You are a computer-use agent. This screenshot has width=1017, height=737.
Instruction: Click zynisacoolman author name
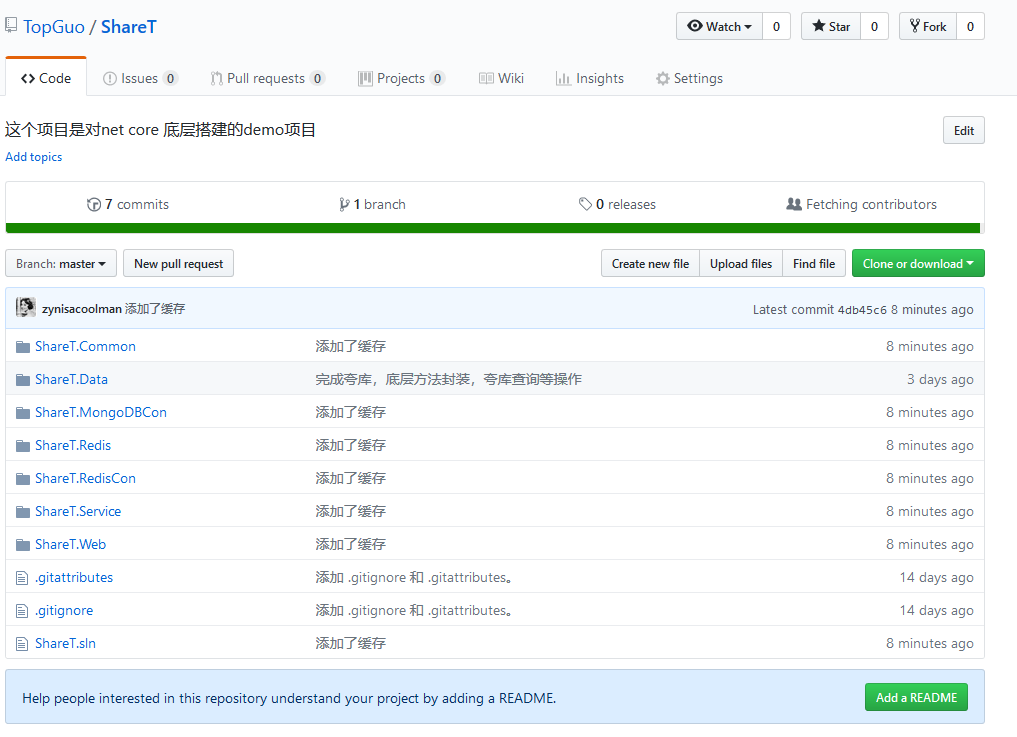coord(82,309)
